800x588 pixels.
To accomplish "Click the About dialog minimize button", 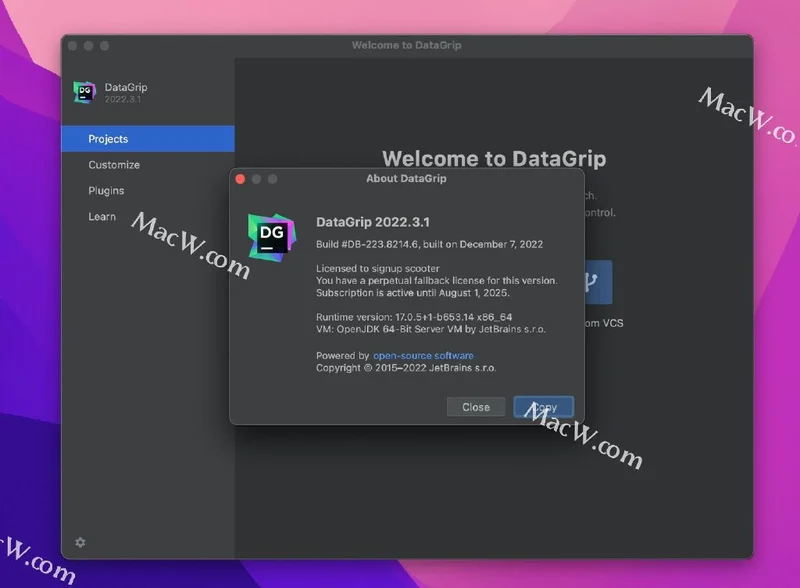I will coord(256,179).
